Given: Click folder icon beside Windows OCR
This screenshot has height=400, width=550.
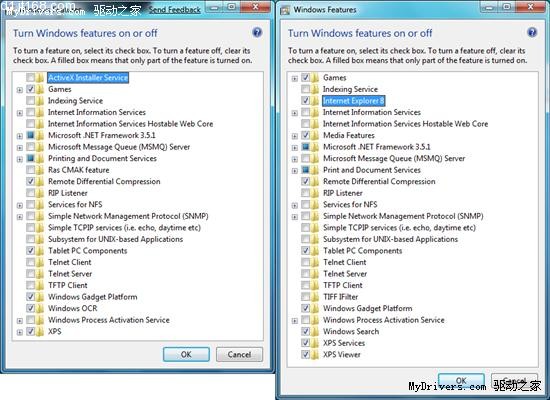Looking at the screenshot, I should coord(40,308).
